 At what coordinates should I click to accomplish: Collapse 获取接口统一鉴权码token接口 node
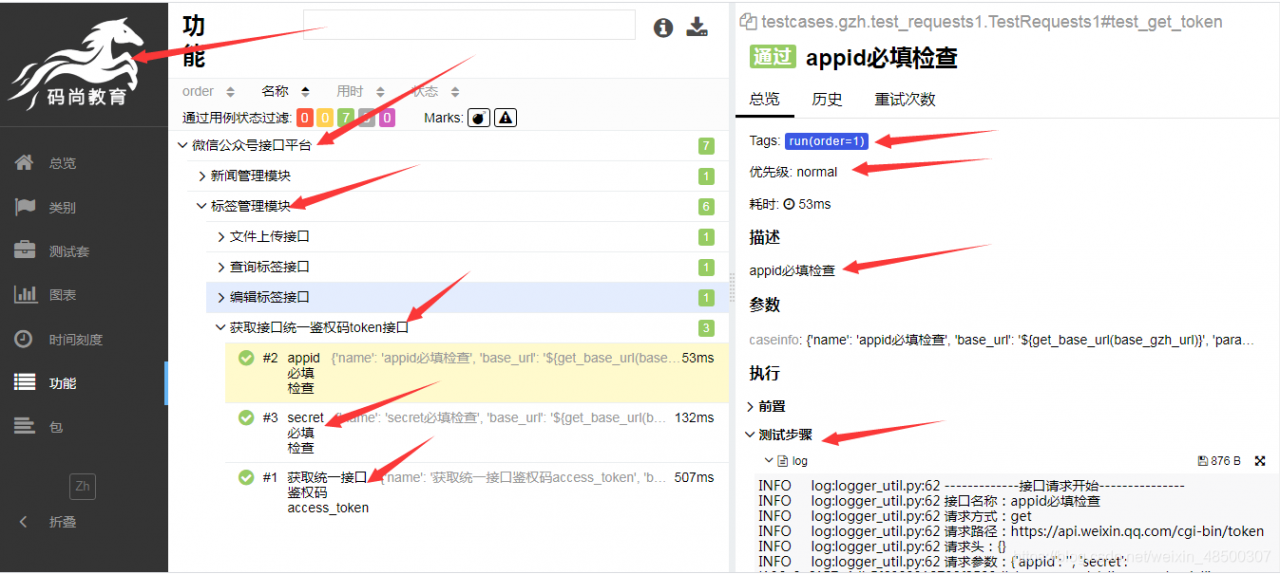click(x=221, y=327)
